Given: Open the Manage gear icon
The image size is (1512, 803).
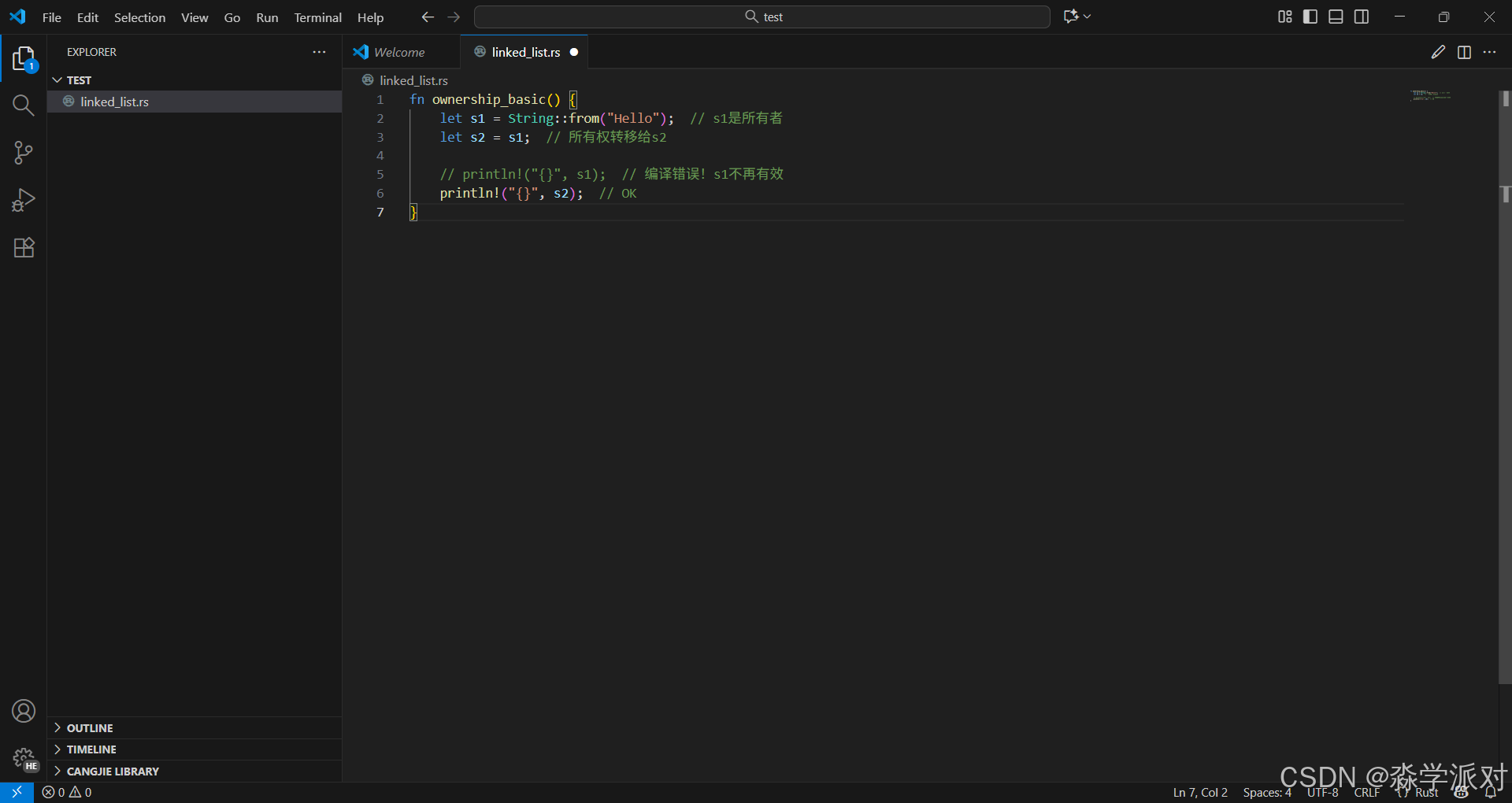Looking at the screenshot, I should point(24,758).
